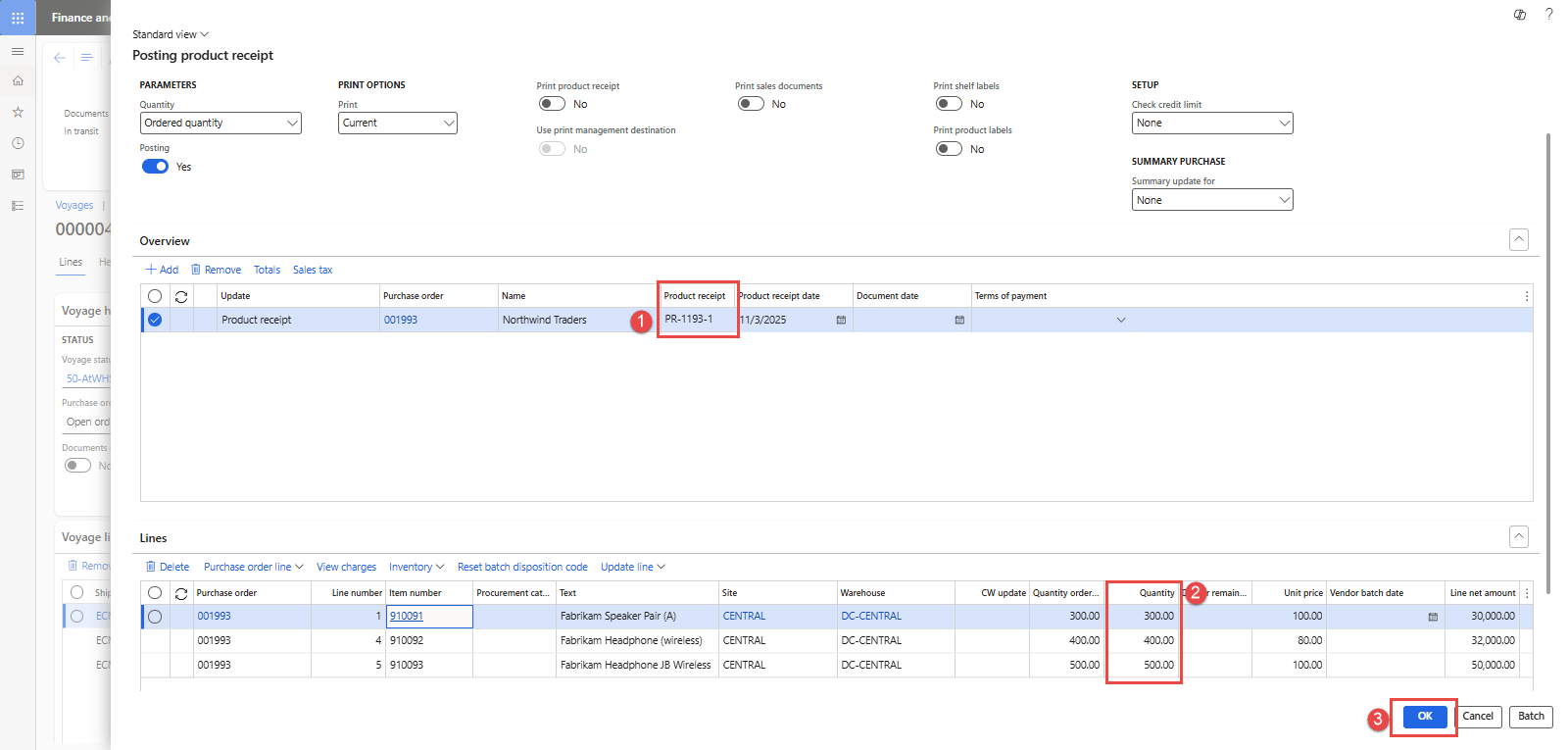Screen dimensions: 1568x750
Task: Click the Product receipt PR-1193-1 field
Action: 697,320
